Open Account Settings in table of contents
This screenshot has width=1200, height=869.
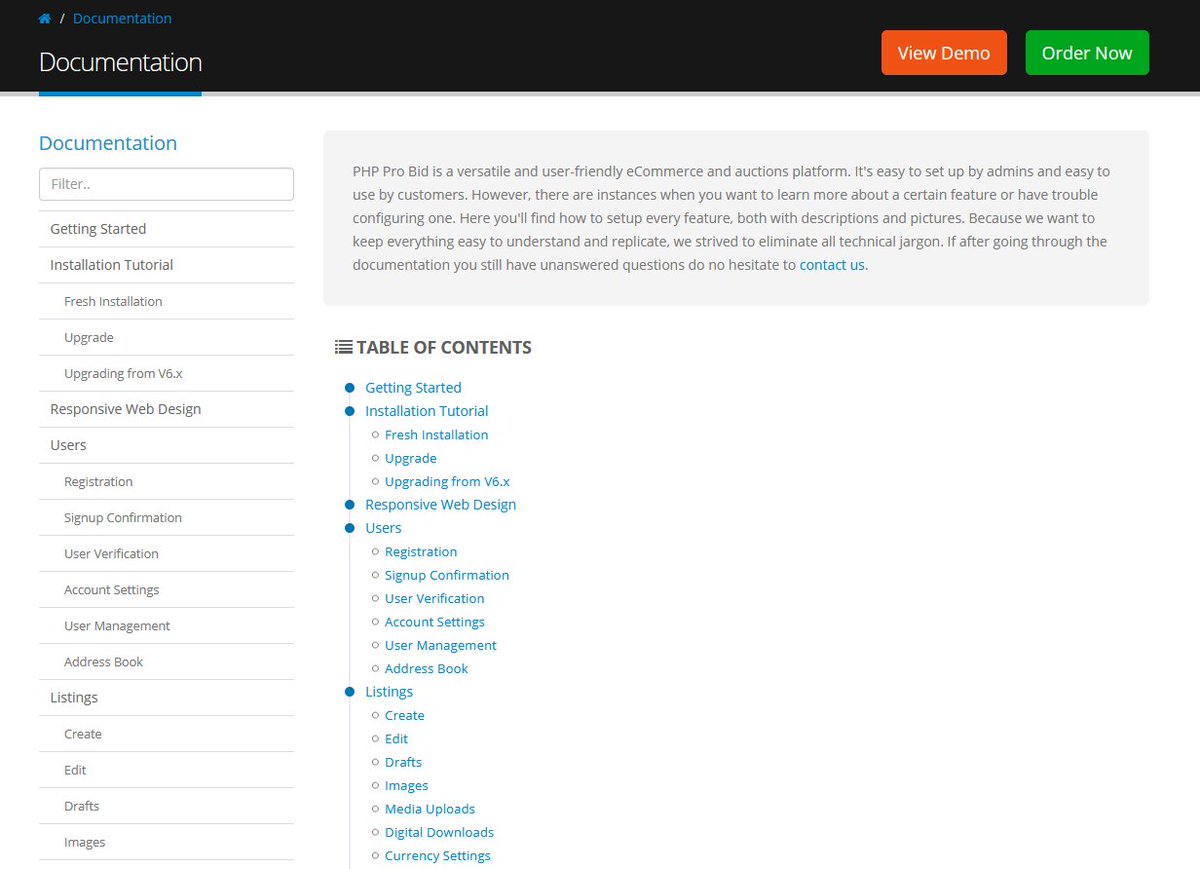click(434, 622)
